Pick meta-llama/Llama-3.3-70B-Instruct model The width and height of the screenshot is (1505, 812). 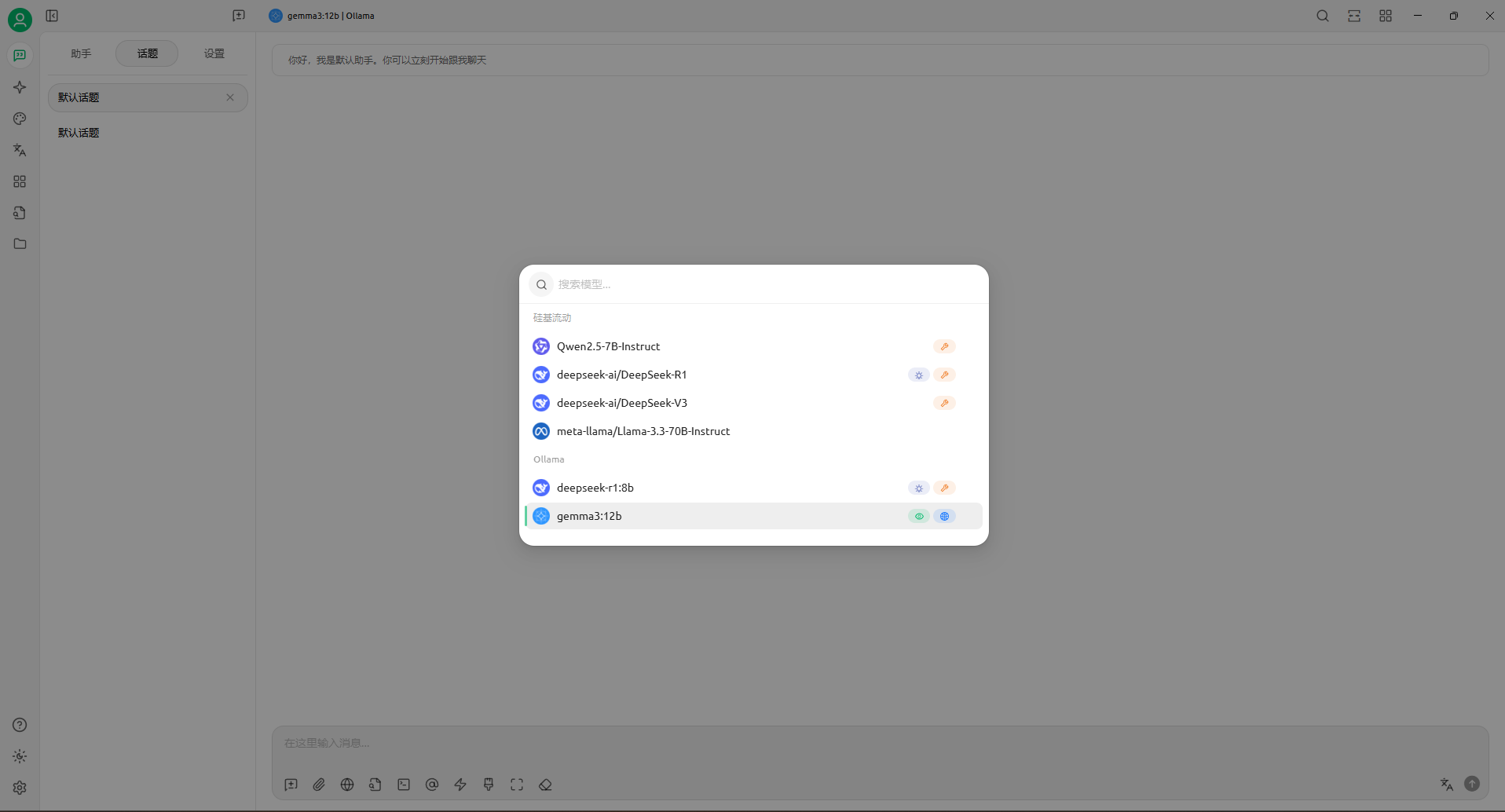643,431
